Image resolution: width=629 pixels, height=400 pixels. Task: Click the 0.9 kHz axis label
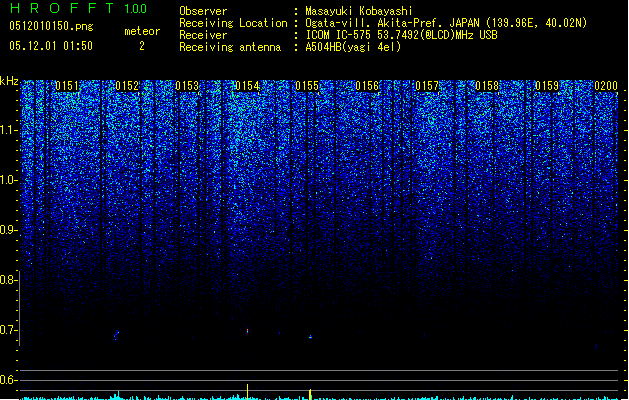tap(8, 230)
